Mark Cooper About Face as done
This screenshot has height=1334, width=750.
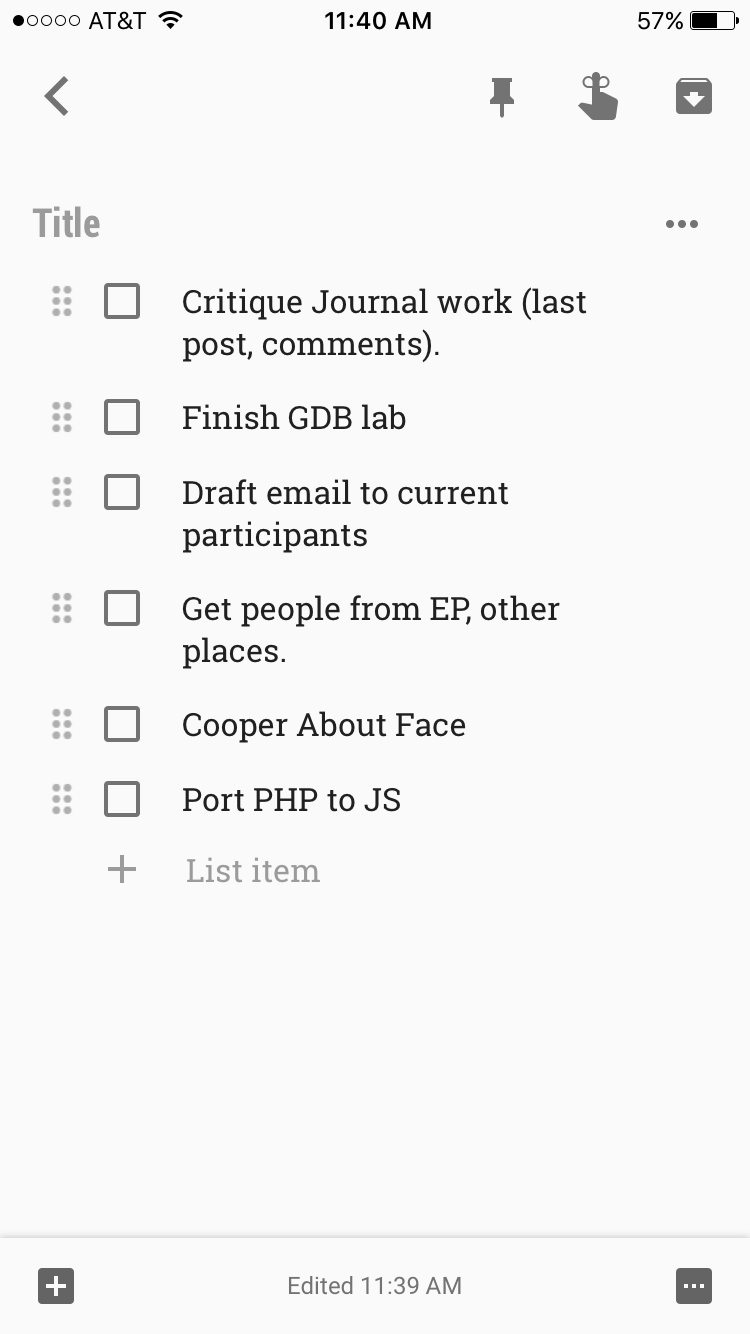122,724
